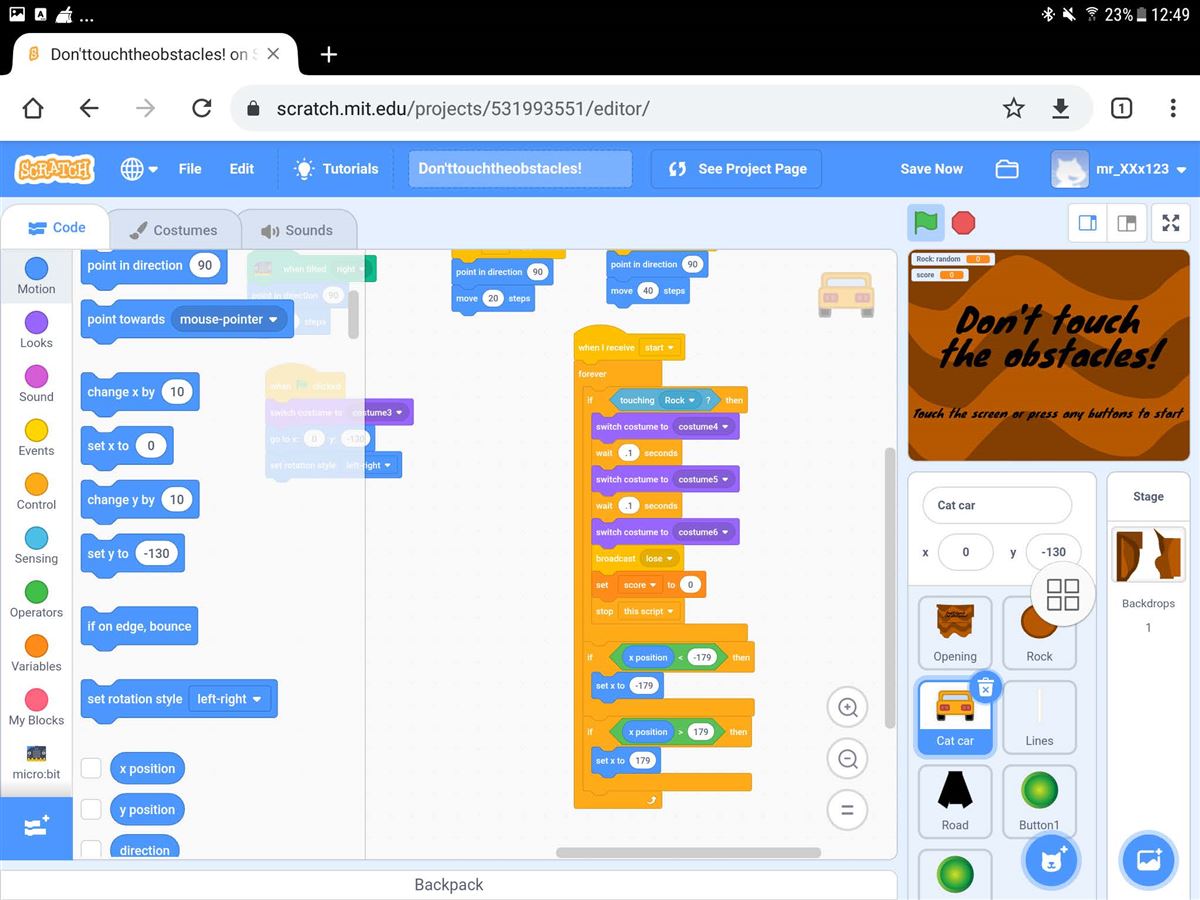Screen dimensions: 1200x900
Task: Zoom out of the code workspace
Action: [847, 759]
